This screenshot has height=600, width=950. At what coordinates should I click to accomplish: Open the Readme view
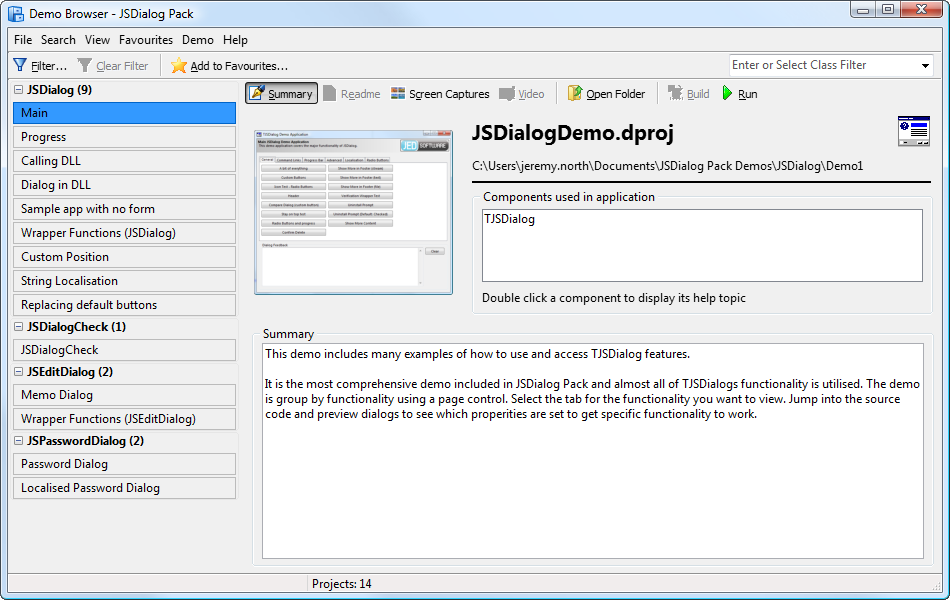point(353,94)
